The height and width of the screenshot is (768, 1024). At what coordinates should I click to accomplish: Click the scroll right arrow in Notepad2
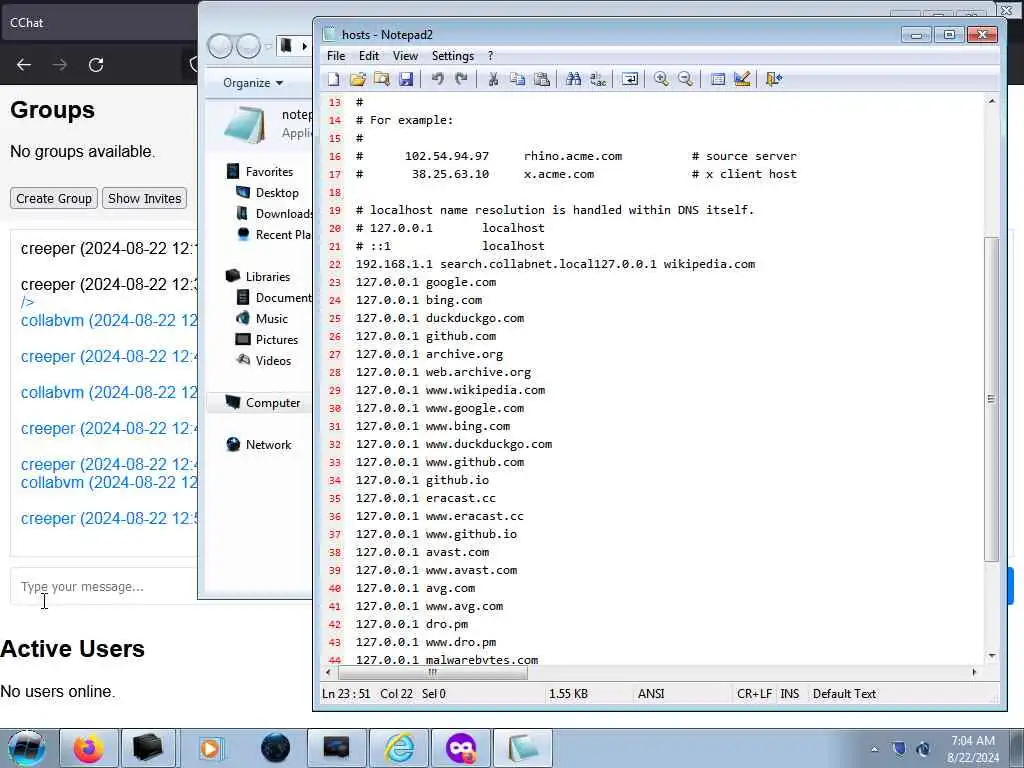(974, 672)
